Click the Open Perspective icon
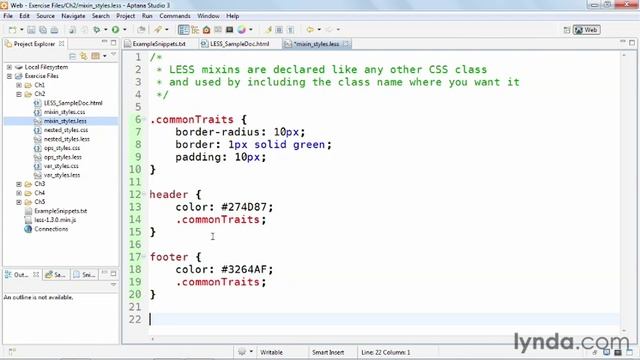Viewport: 640px width, 360px height. (567, 30)
